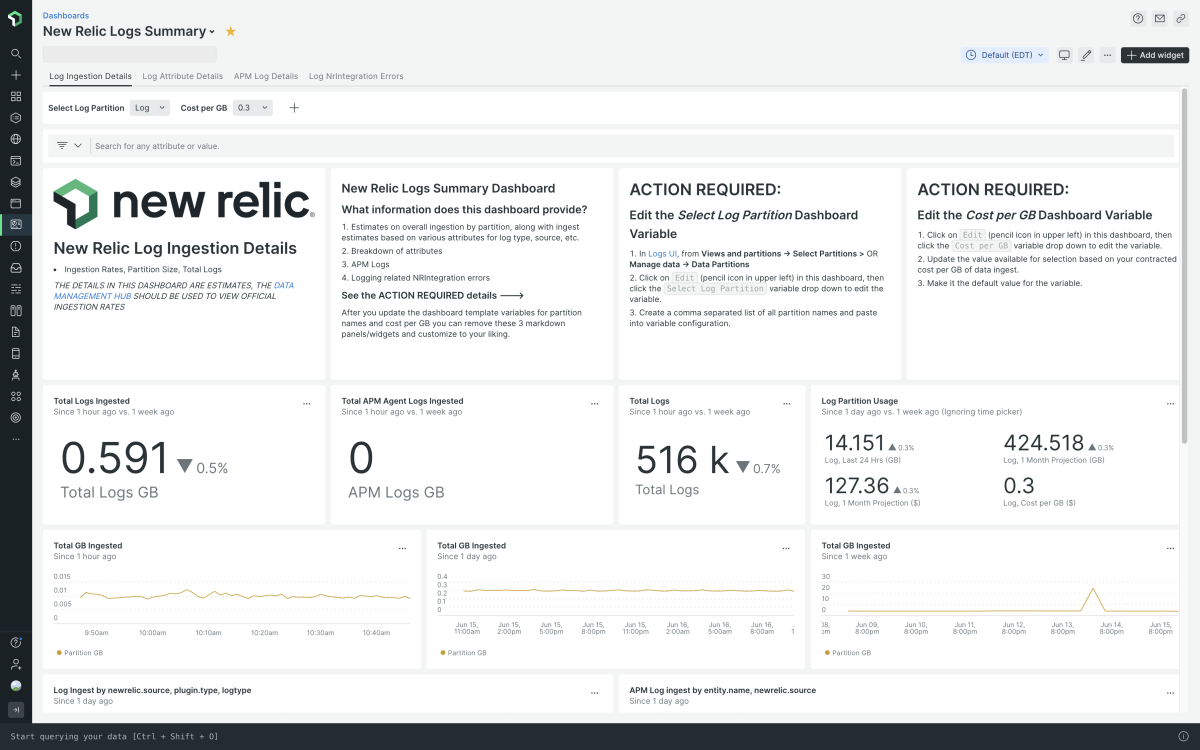Screen dimensions: 1200x750
Task: Open the Default (EDT) time picker
Action: pyautogui.click(x=1005, y=55)
